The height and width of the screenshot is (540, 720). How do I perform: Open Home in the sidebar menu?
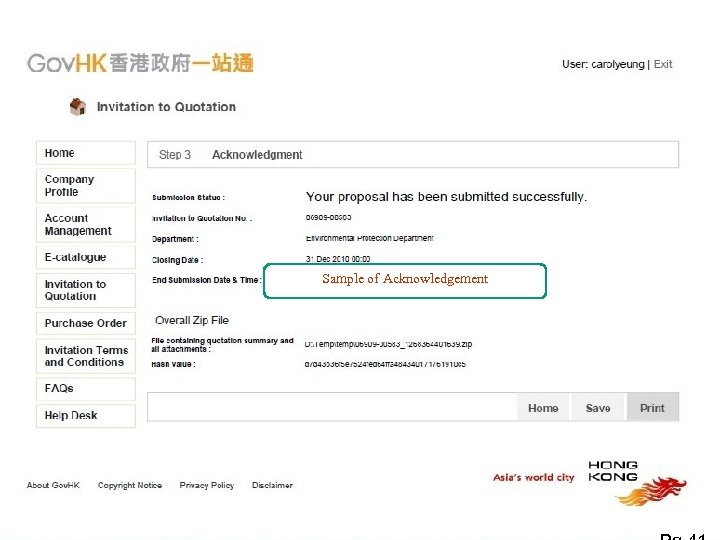point(86,153)
